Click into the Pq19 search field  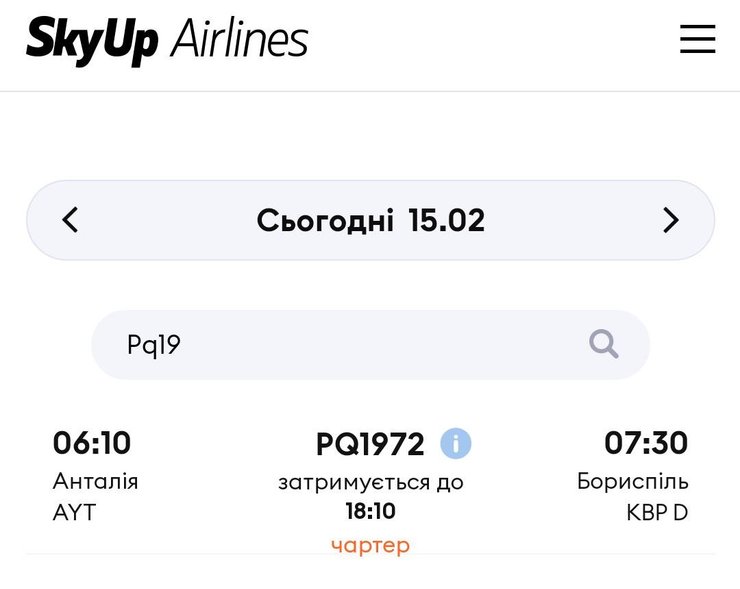point(340,345)
